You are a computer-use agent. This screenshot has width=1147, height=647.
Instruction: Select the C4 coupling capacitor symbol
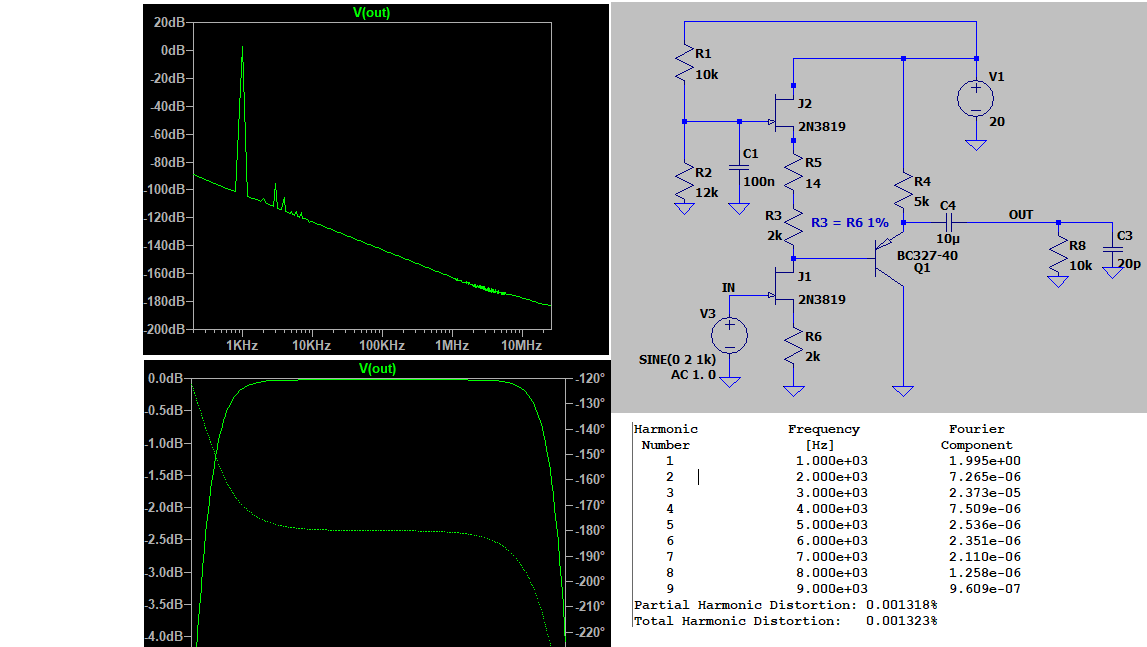coord(948,222)
